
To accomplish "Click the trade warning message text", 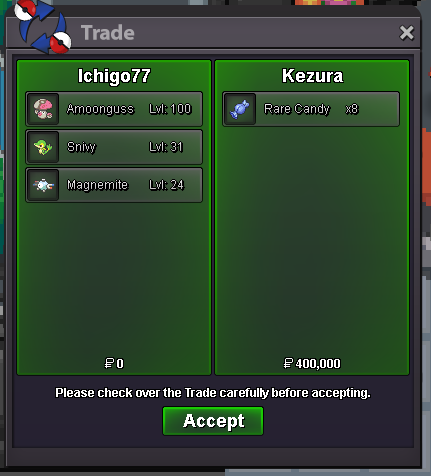I will click(x=213, y=393).
